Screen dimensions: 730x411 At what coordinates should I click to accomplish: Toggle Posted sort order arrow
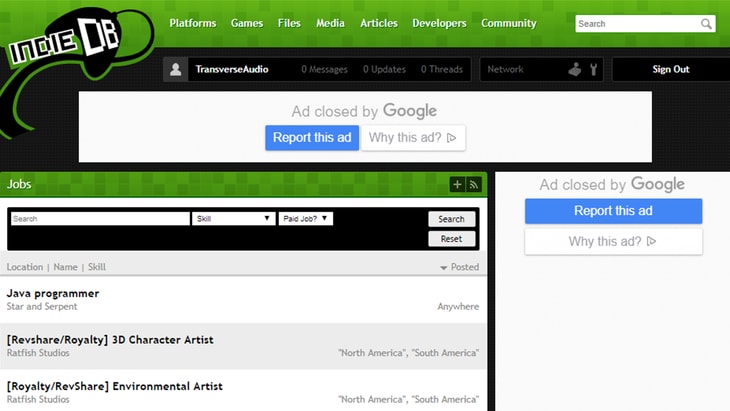(443, 268)
